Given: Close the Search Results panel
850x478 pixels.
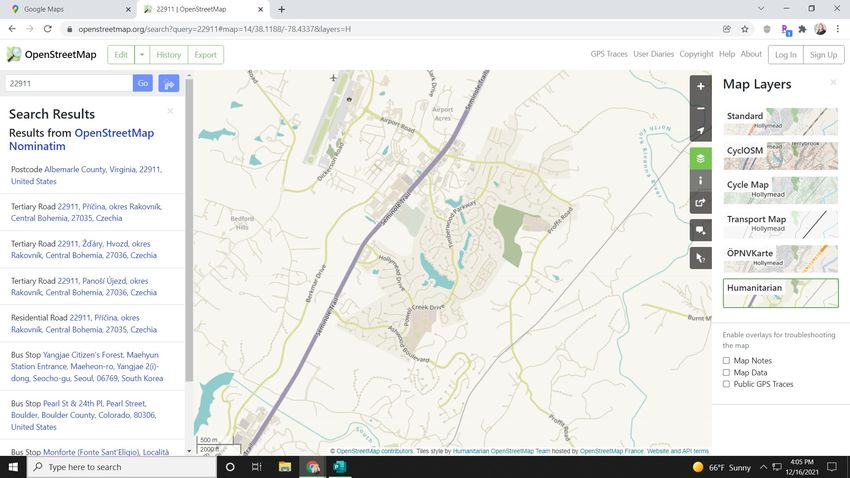Looking at the screenshot, I should (170, 111).
